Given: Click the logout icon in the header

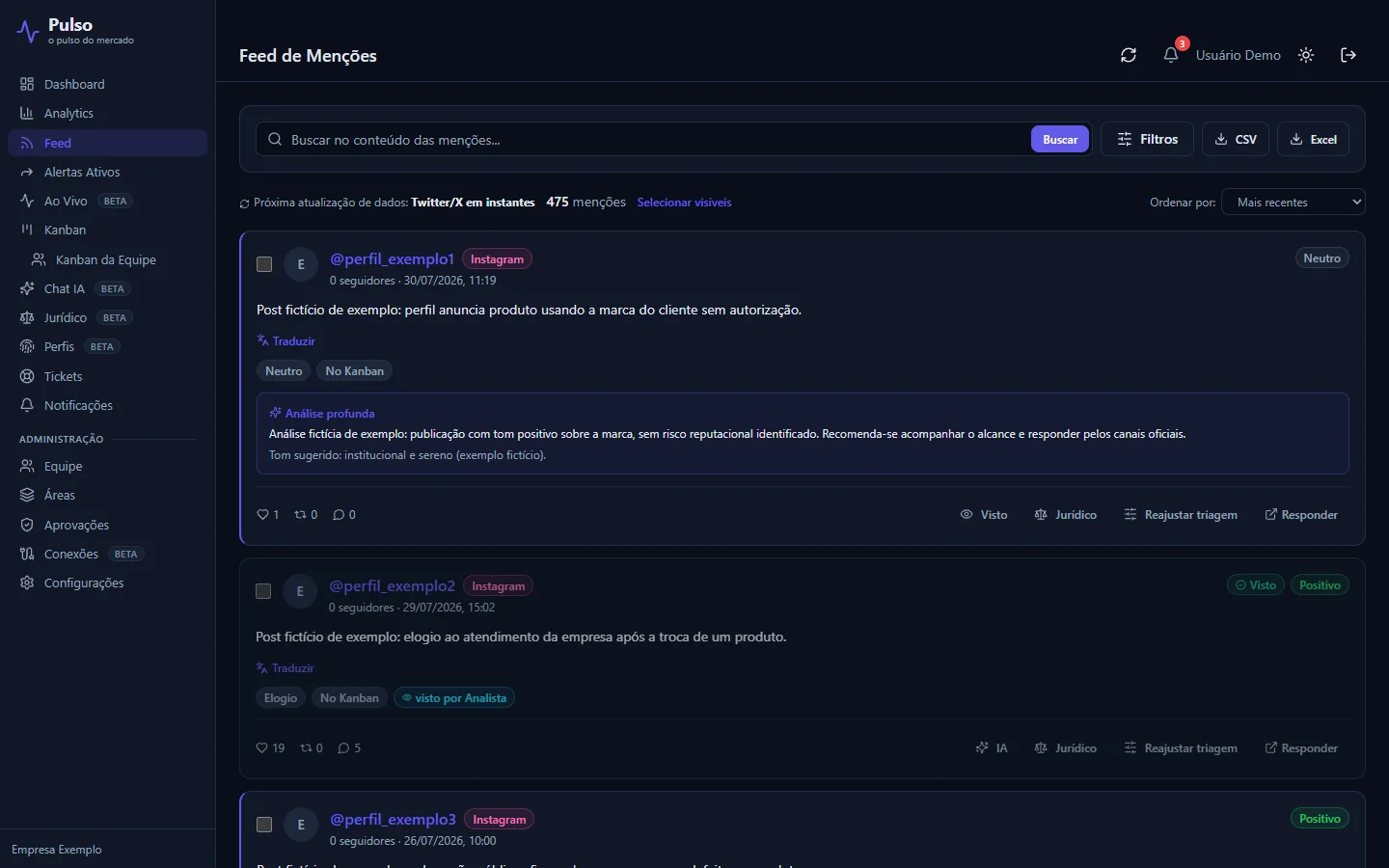Looking at the screenshot, I should click(x=1348, y=55).
